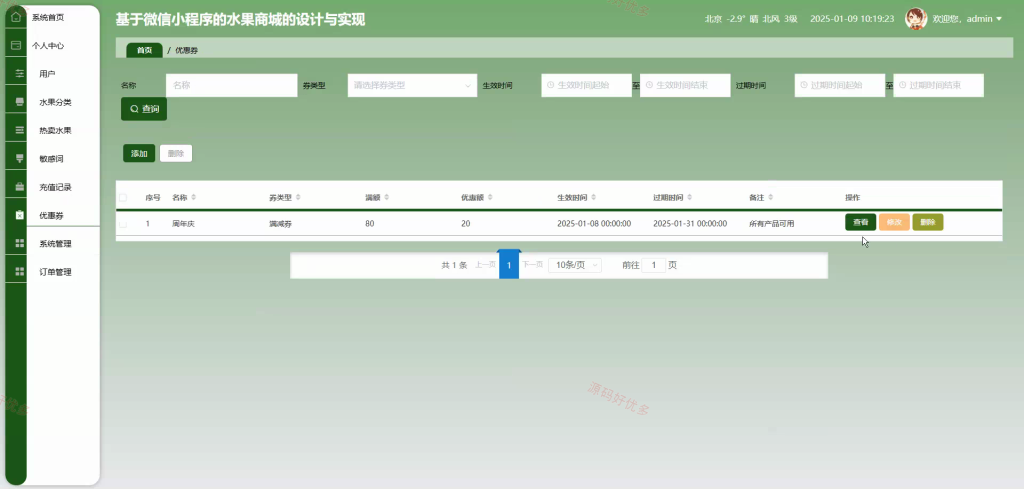Click the icon beside 水果分类
This screenshot has height=489, width=1024.
tap(20, 102)
